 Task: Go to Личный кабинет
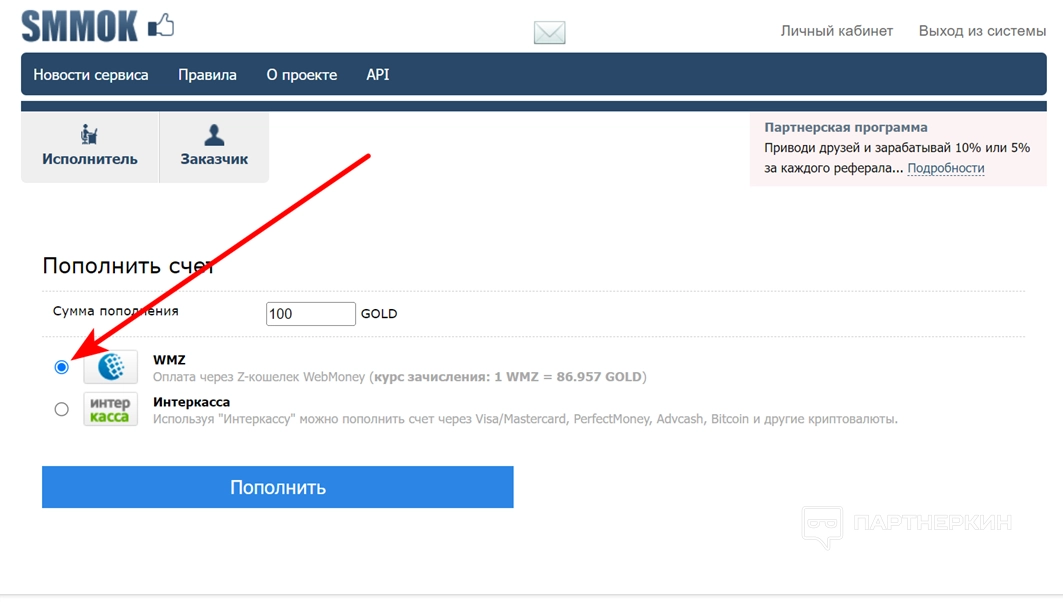point(837,31)
